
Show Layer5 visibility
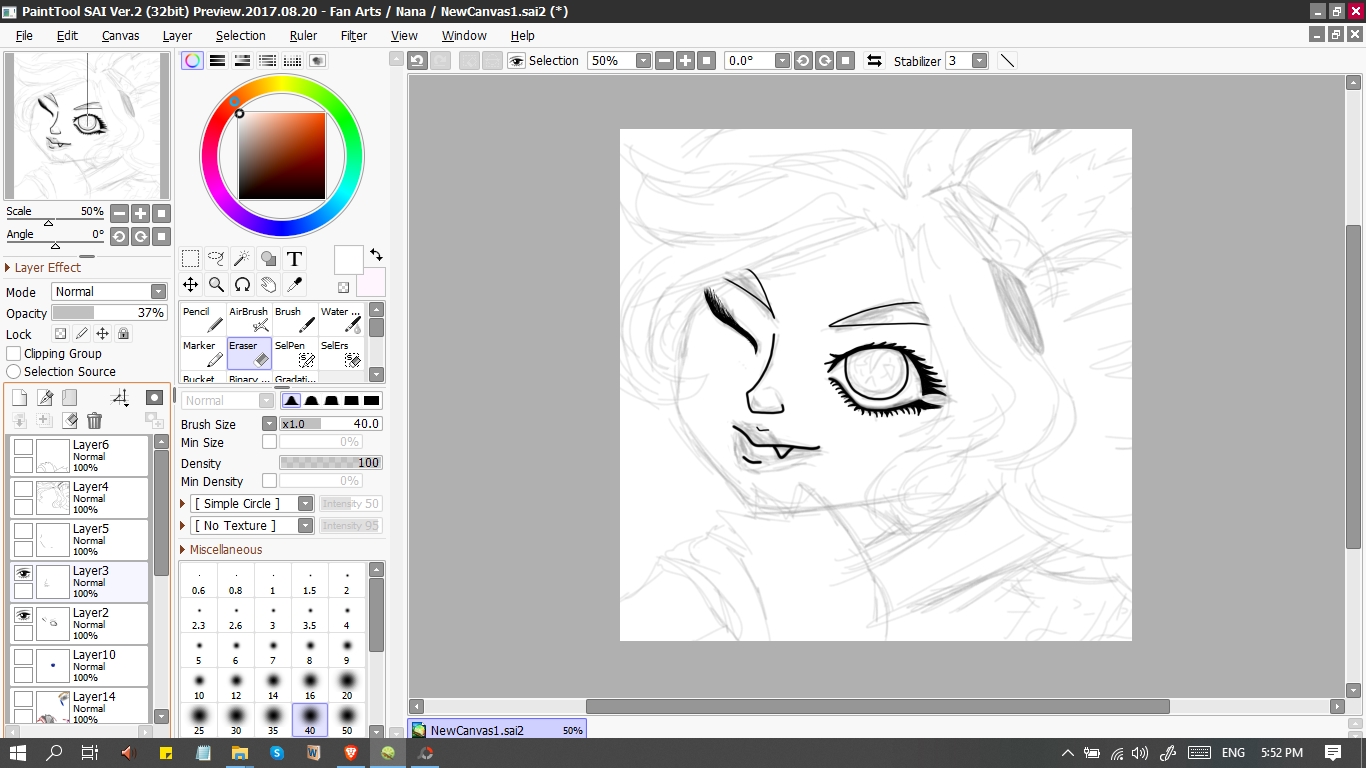pyautogui.click(x=23, y=531)
